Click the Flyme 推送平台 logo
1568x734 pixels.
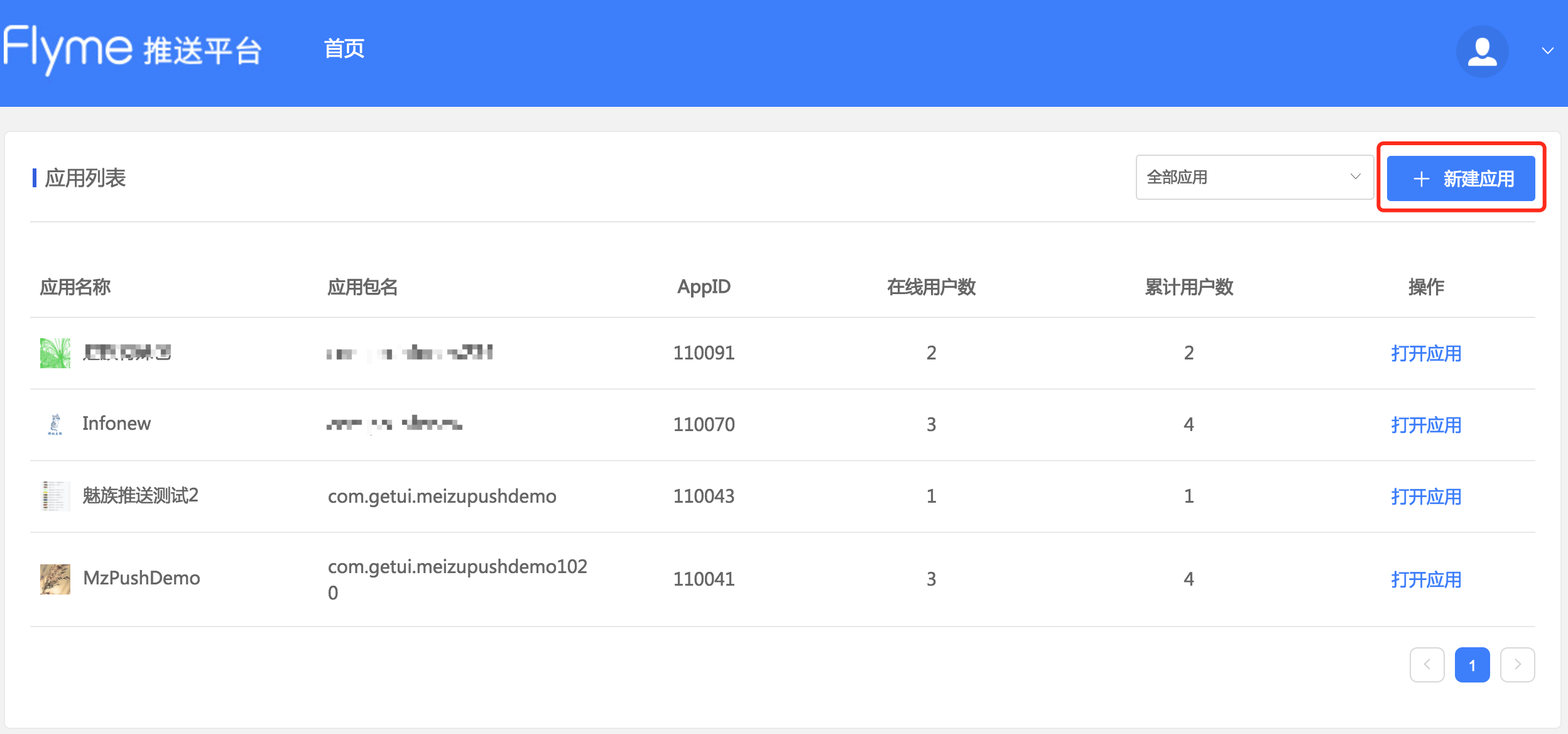[x=132, y=50]
